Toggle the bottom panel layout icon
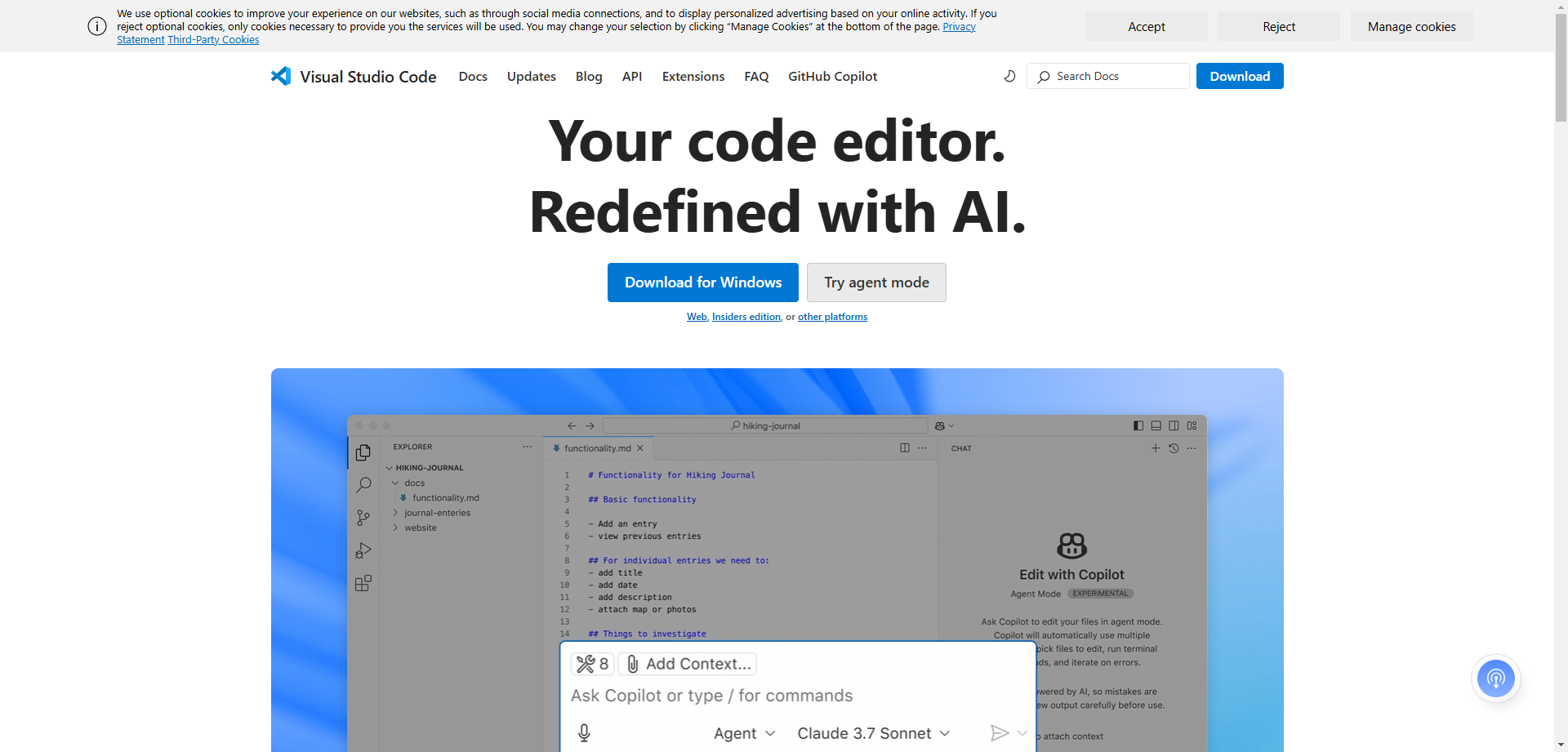This screenshot has width=1568, height=752. 1156,425
